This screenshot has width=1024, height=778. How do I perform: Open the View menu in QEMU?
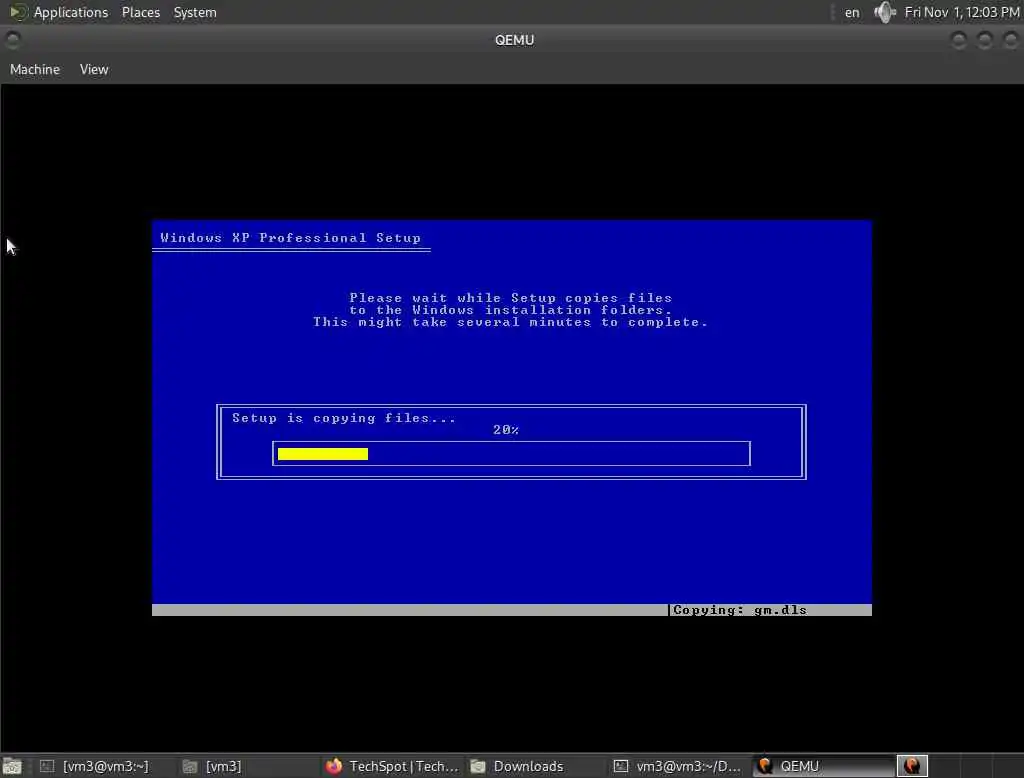click(94, 69)
